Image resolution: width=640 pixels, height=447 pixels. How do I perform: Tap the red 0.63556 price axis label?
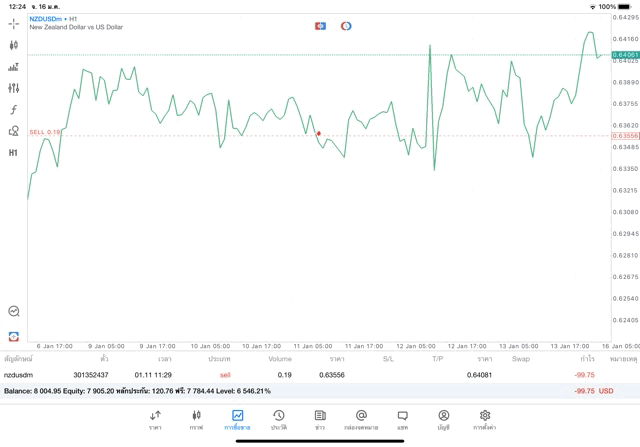pyautogui.click(x=625, y=136)
